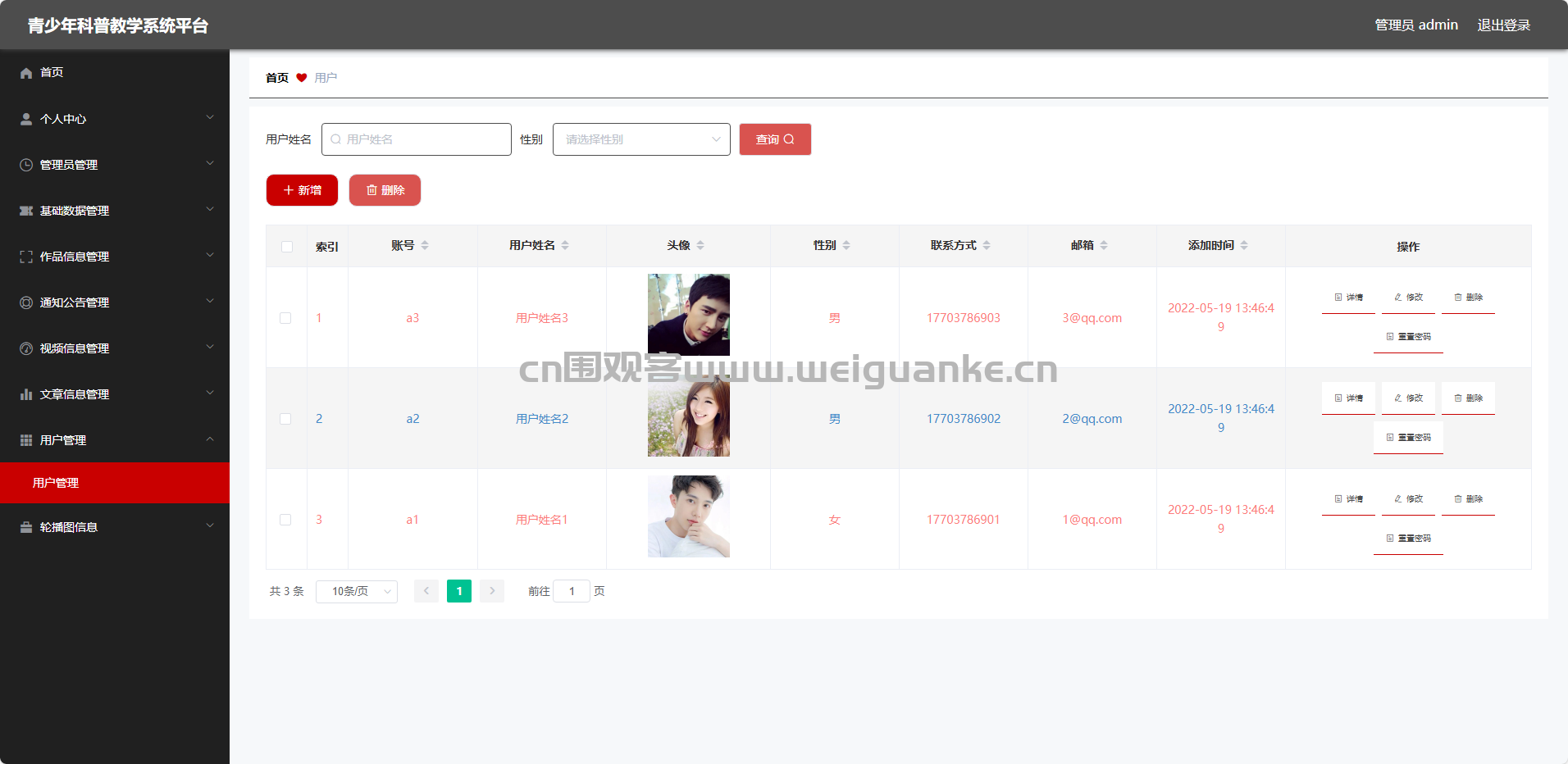Click avatar thumbnail of 用户姓名1
Viewport: 1568px width, 764px height.
pos(689,516)
